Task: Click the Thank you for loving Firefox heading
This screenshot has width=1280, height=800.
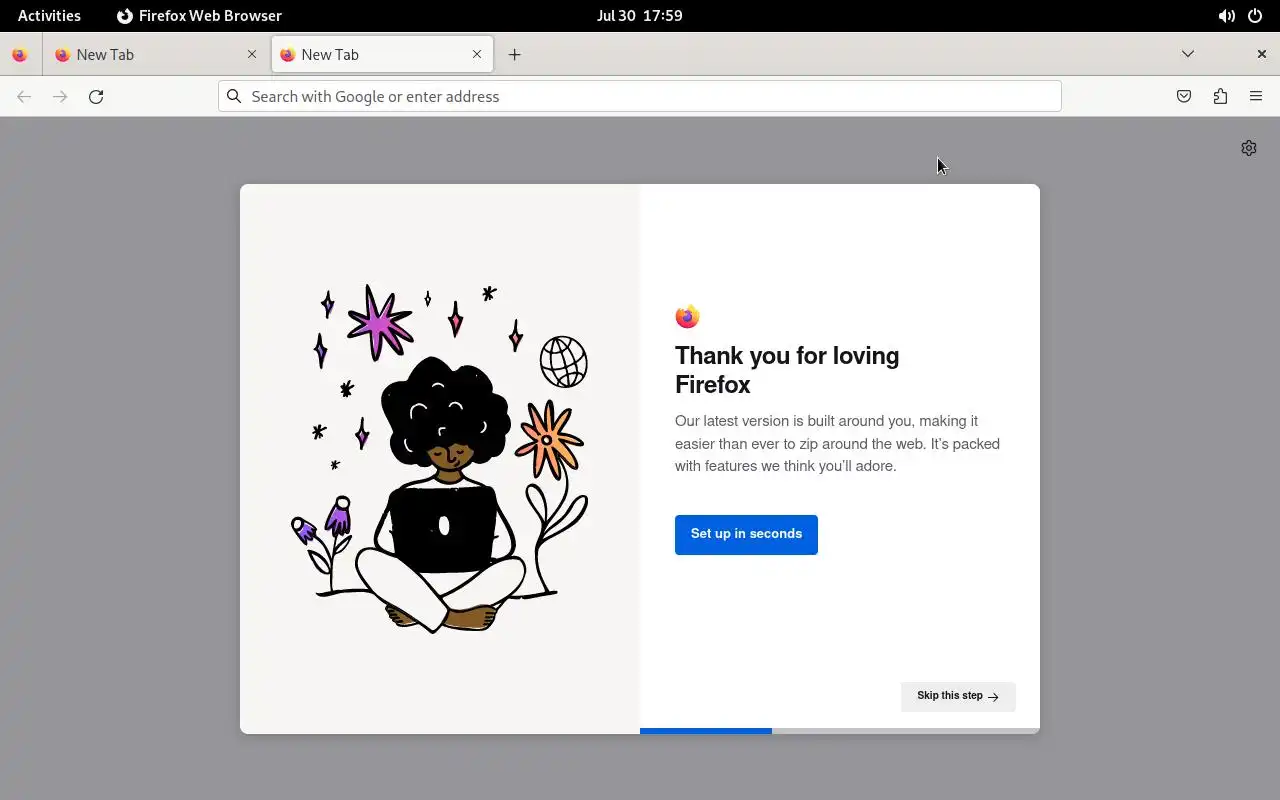Action: [x=787, y=370]
